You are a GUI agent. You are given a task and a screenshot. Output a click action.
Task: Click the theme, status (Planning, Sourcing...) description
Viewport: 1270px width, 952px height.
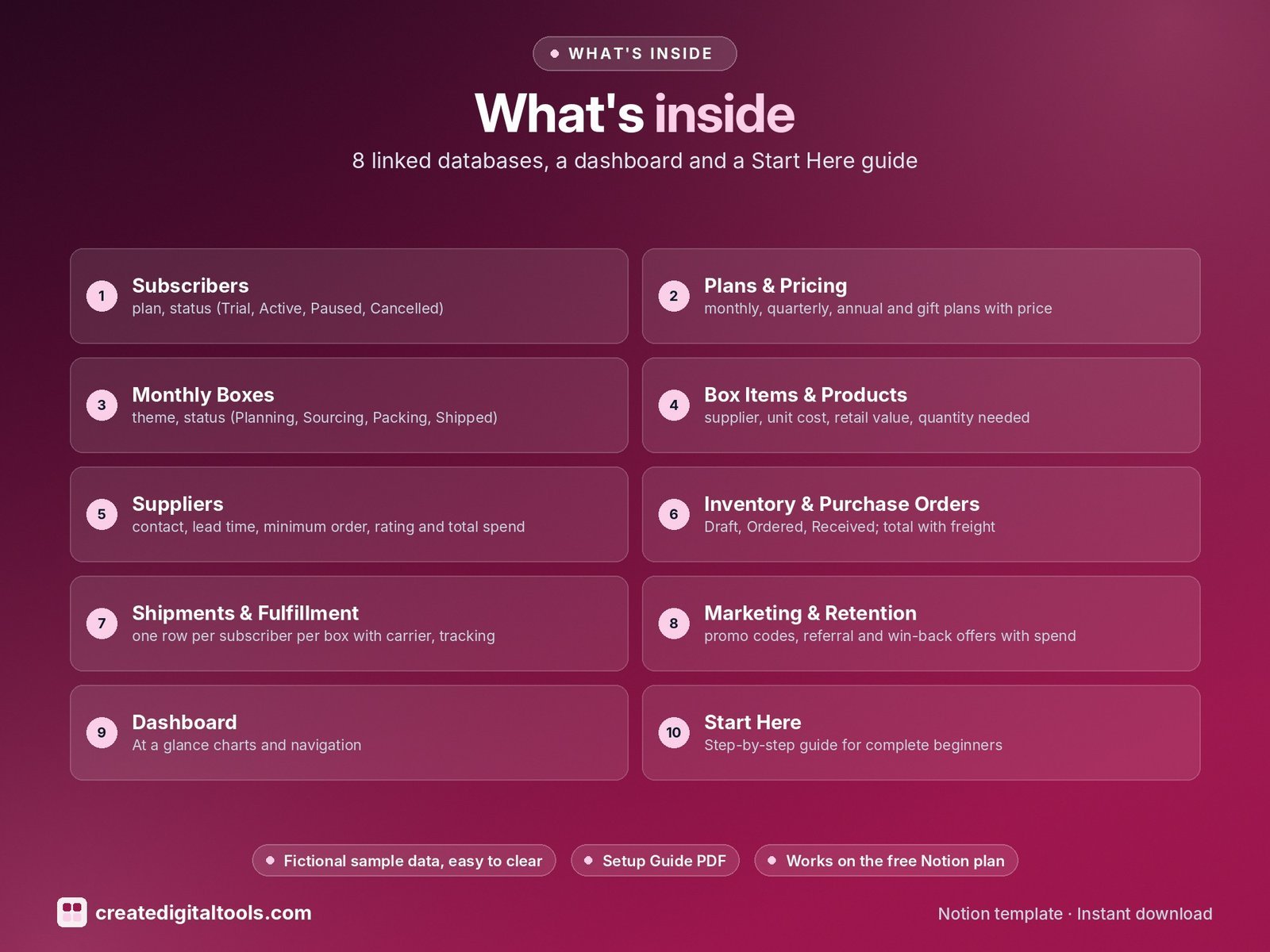[x=314, y=418]
